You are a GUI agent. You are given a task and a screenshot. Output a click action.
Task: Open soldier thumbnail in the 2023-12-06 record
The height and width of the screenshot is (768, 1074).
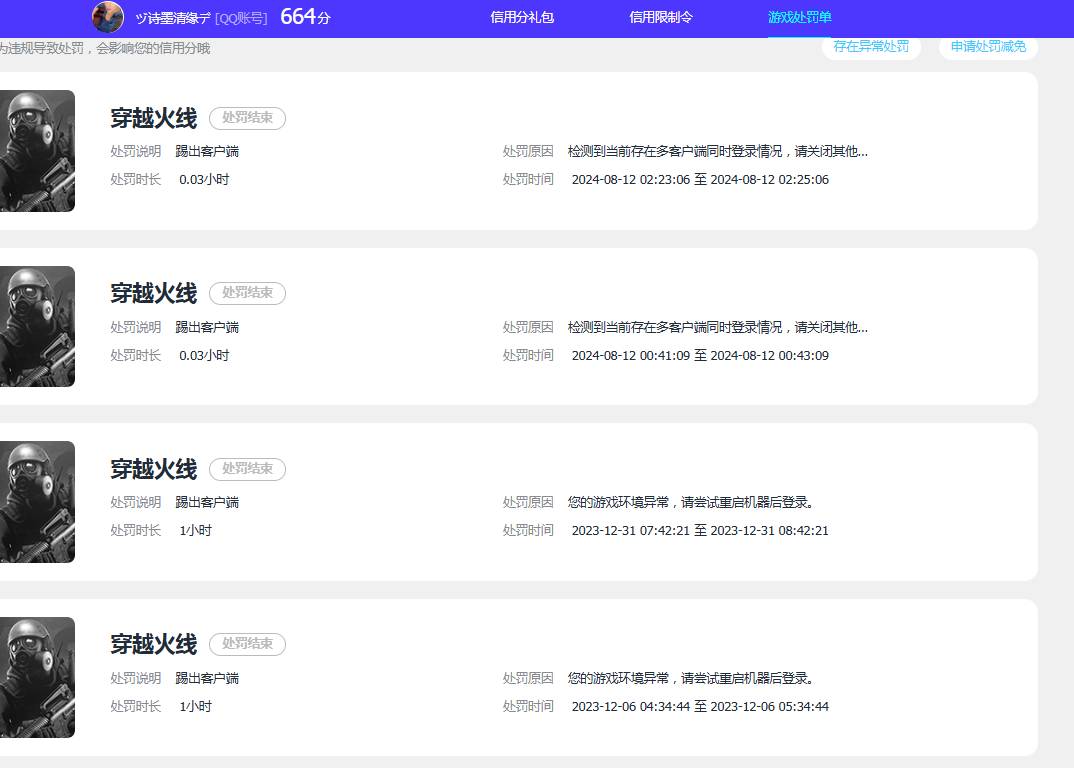coord(37,677)
